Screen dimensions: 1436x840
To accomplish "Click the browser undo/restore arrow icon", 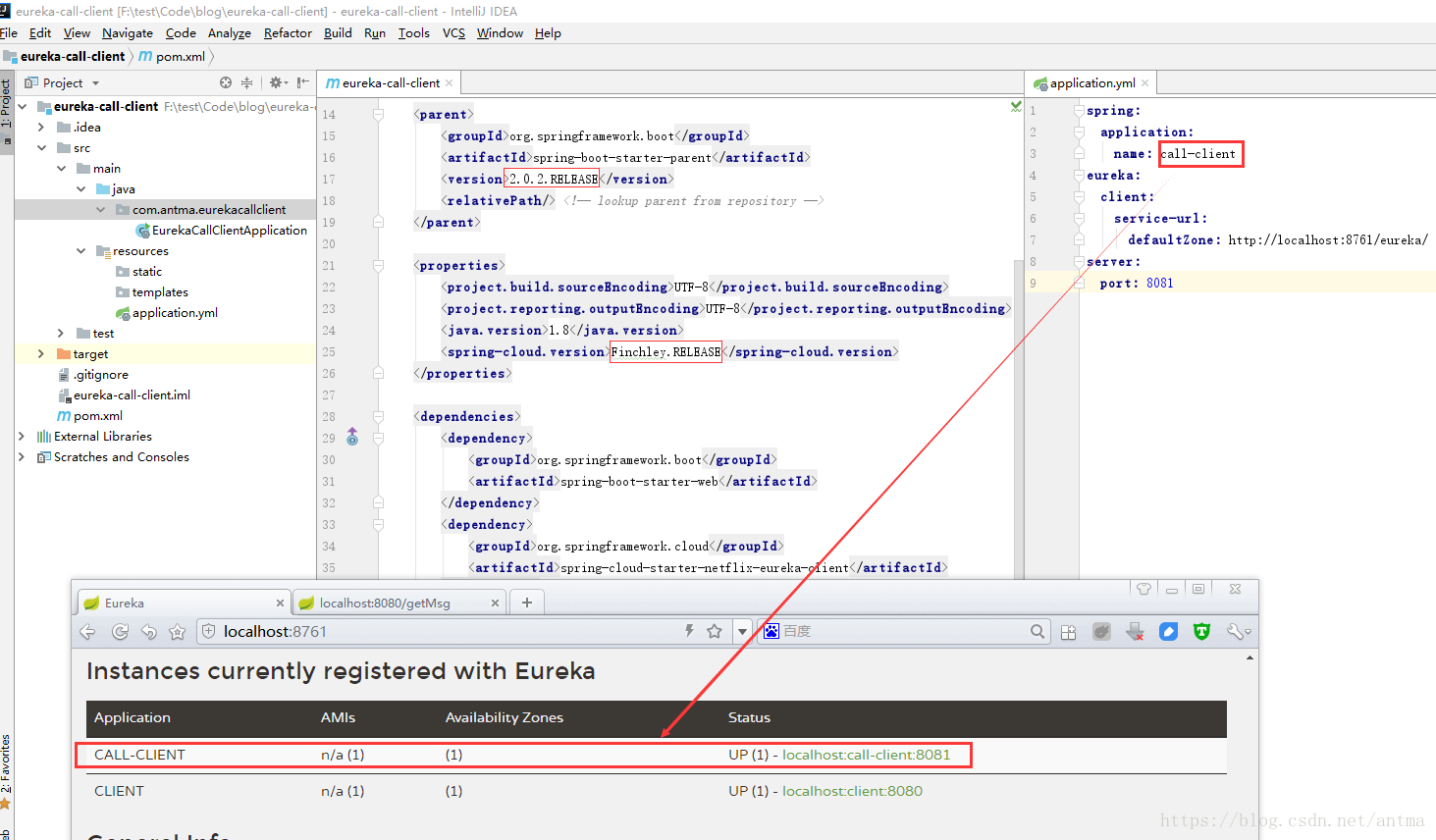I will pyautogui.click(x=148, y=632).
